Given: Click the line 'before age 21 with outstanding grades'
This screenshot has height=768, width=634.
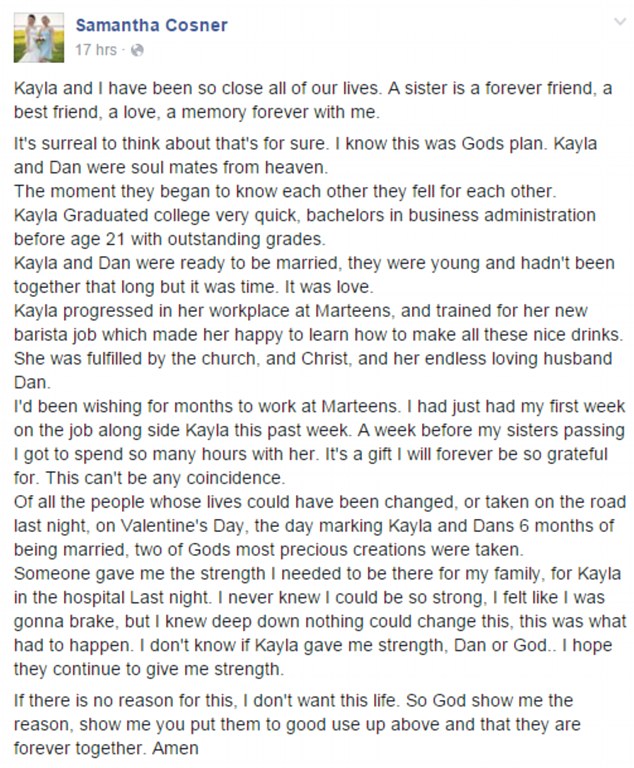Looking at the screenshot, I should pyautogui.click(x=170, y=239).
